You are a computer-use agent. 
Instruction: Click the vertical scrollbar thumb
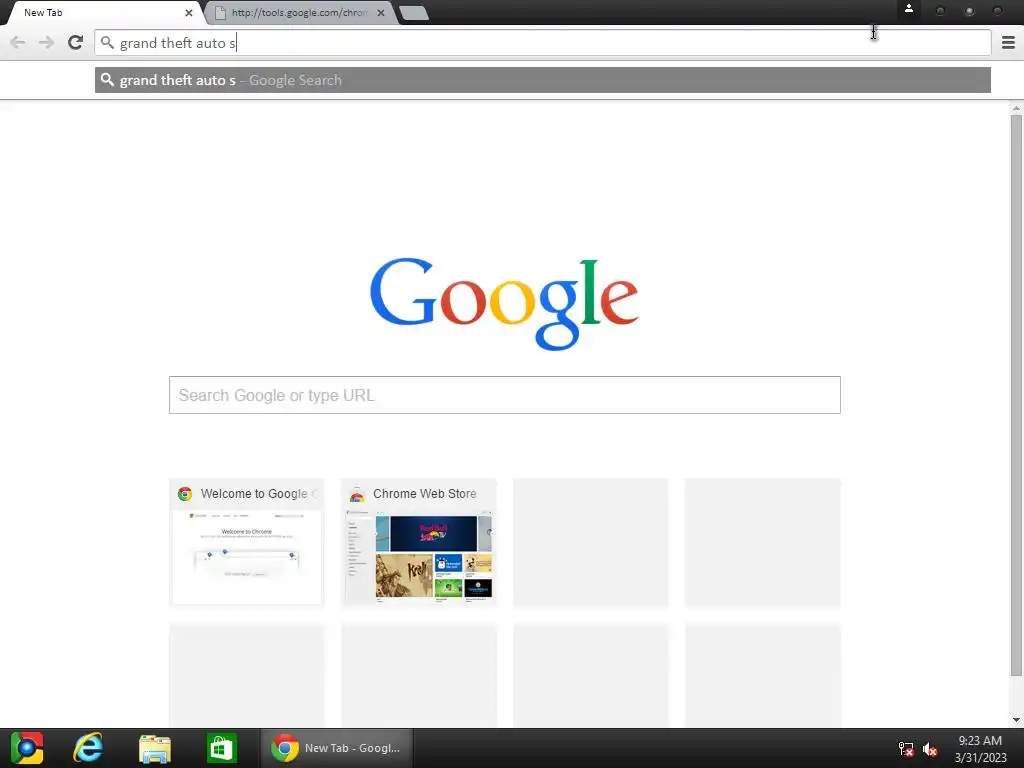(1016, 395)
